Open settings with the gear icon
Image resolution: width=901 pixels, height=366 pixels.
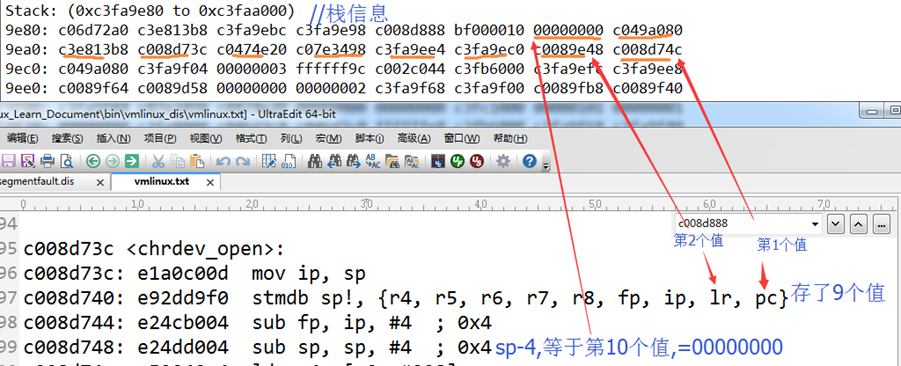coord(503,161)
